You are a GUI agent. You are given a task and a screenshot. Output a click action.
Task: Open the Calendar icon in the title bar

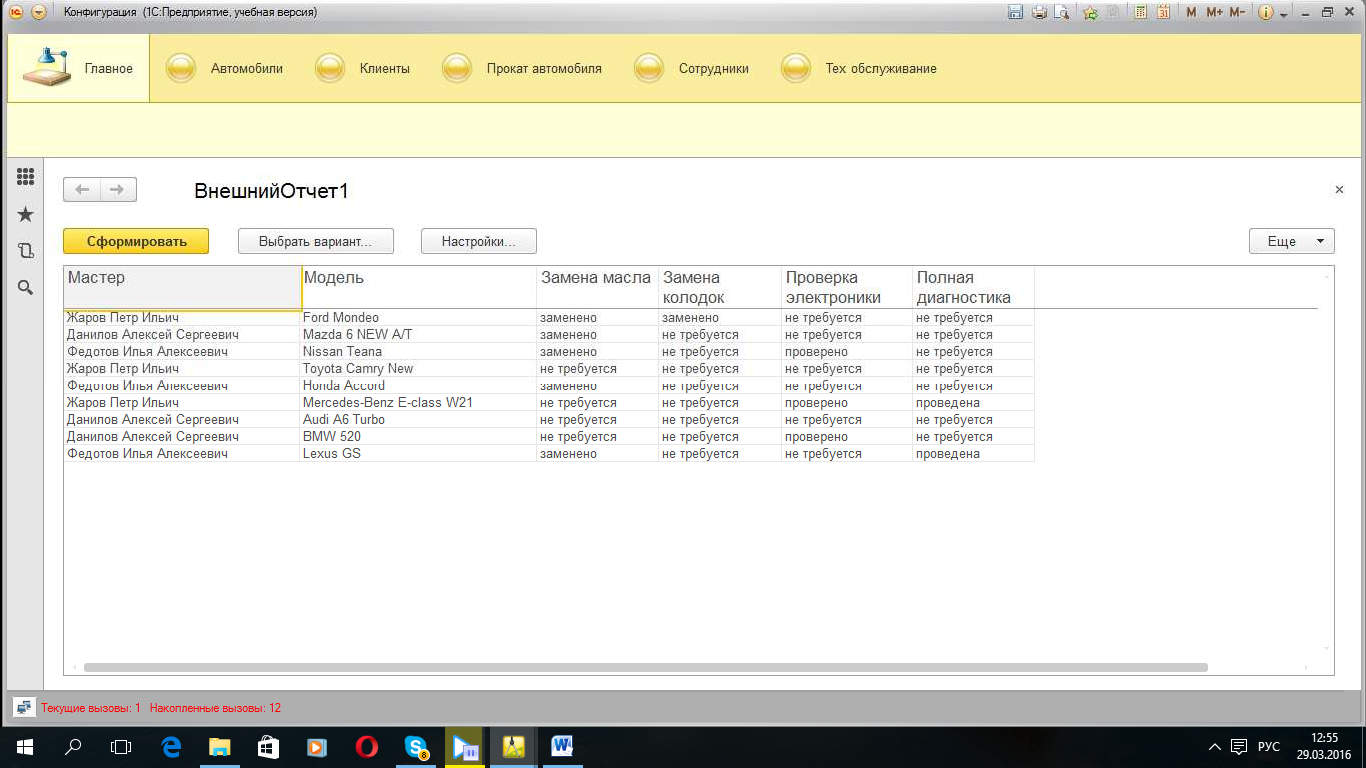point(1164,13)
